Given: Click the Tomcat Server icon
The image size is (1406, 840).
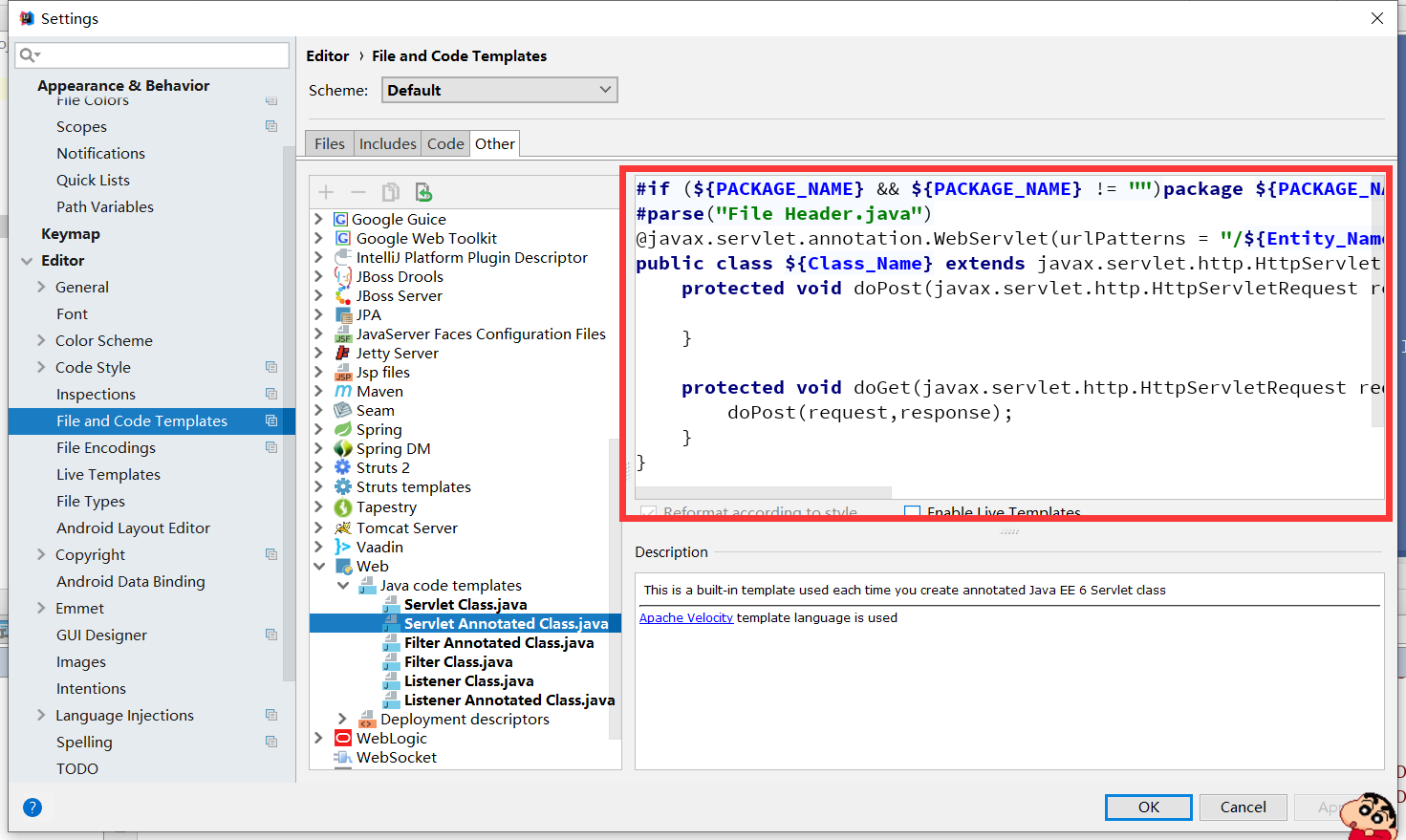Looking at the screenshot, I should pyautogui.click(x=342, y=528).
